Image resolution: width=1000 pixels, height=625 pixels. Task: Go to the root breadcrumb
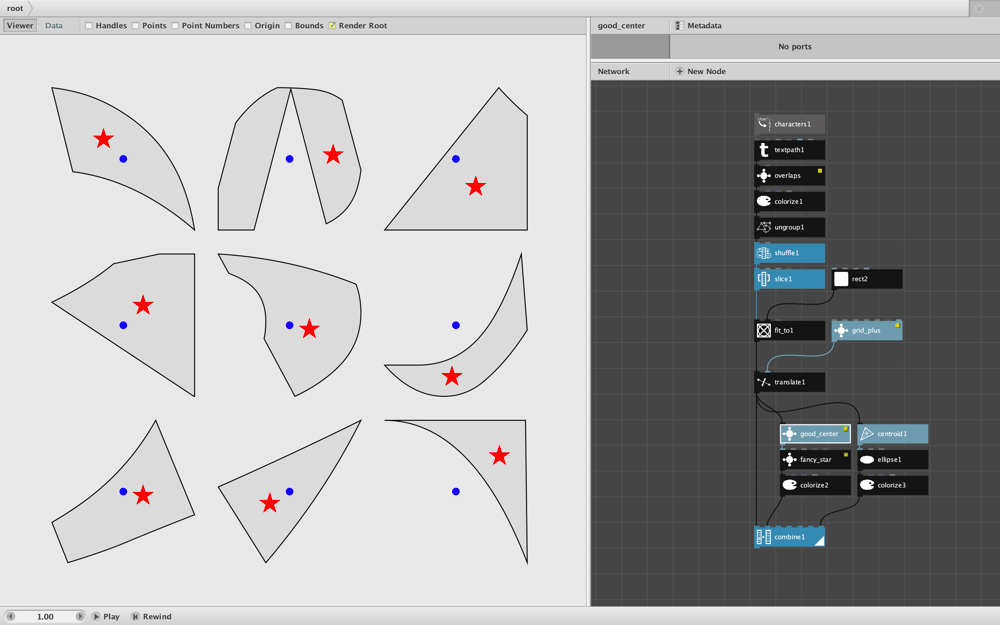(15, 8)
